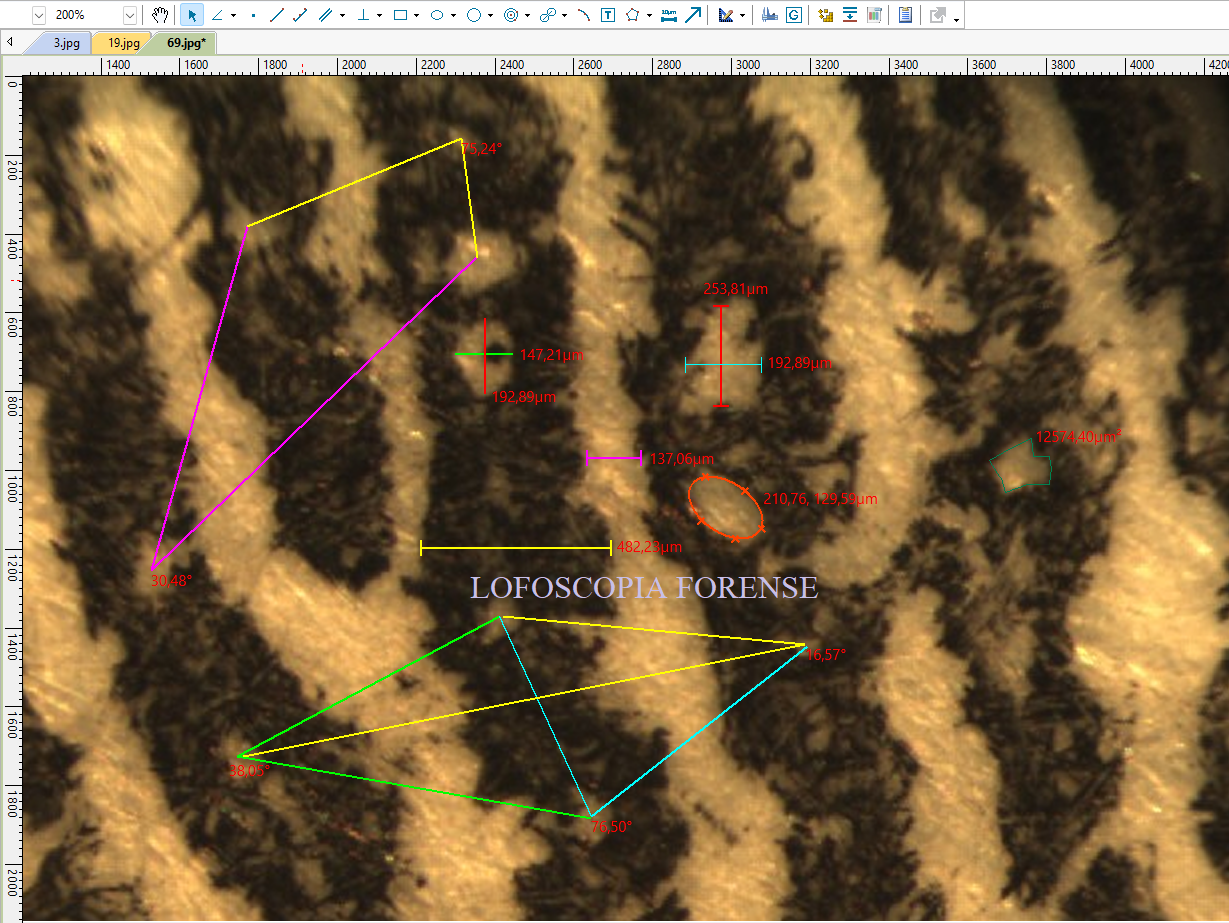
Task: Select the concentric circles tool
Action: [x=511, y=15]
